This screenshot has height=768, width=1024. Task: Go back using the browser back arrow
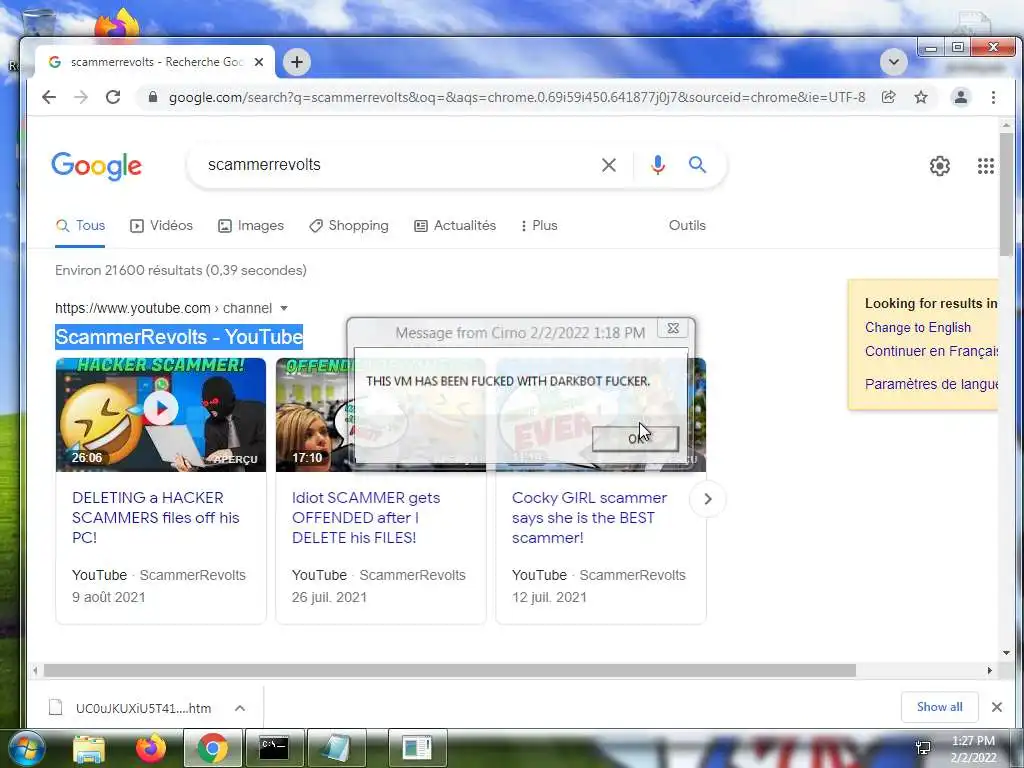[x=49, y=97]
